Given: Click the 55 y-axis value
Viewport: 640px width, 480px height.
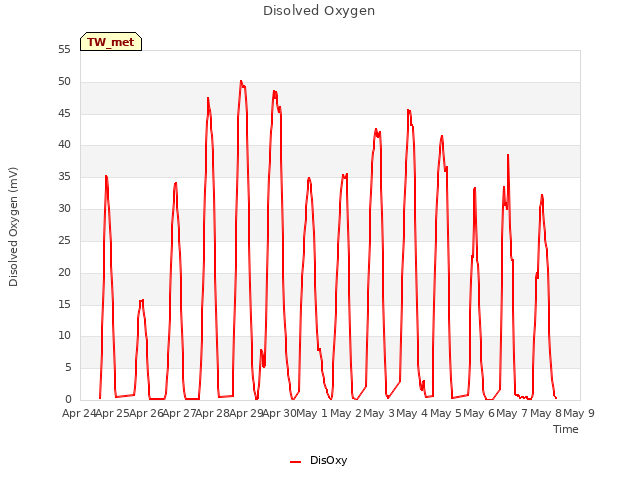Looking at the screenshot, I should tap(64, 50).
